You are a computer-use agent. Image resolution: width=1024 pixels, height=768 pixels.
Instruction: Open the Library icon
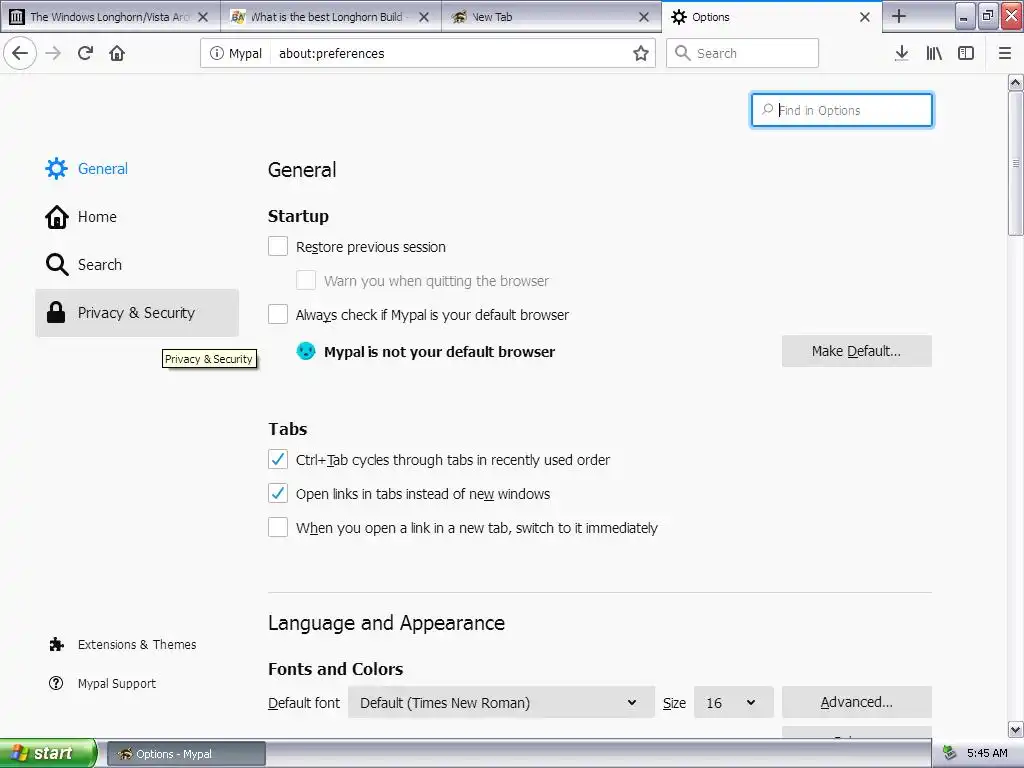tap(934, 54)
